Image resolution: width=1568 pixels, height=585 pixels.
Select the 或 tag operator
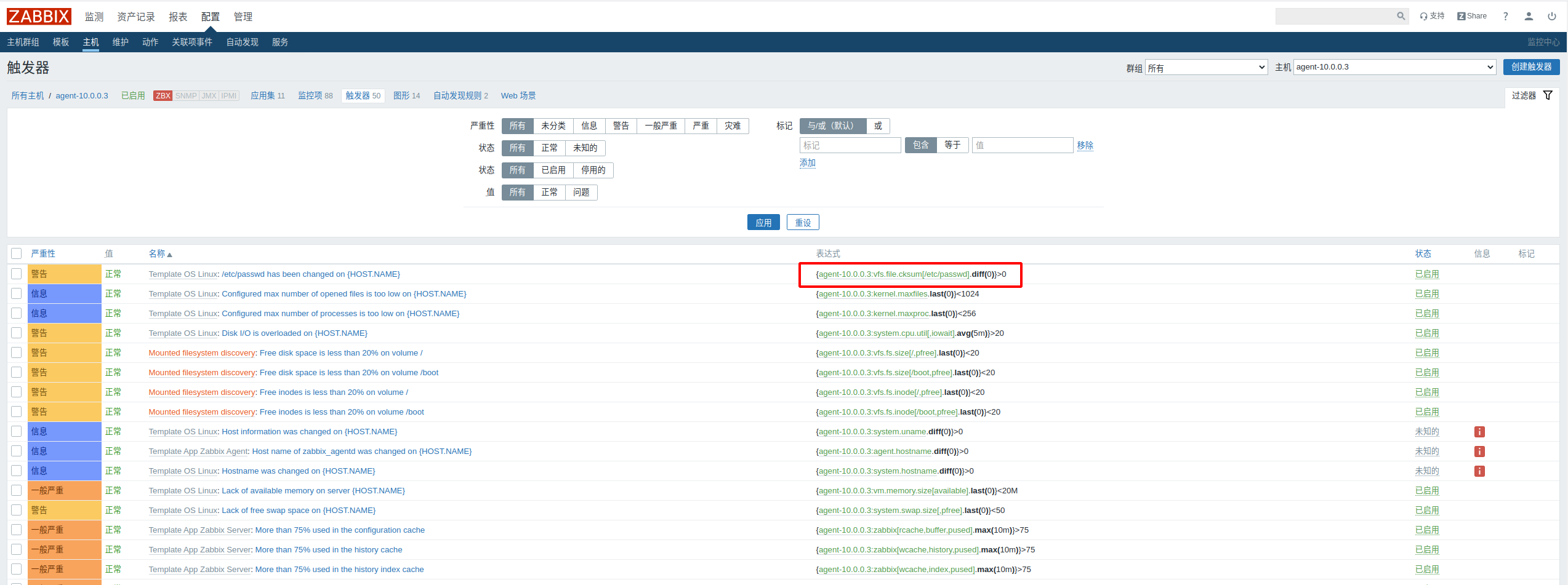878,126
